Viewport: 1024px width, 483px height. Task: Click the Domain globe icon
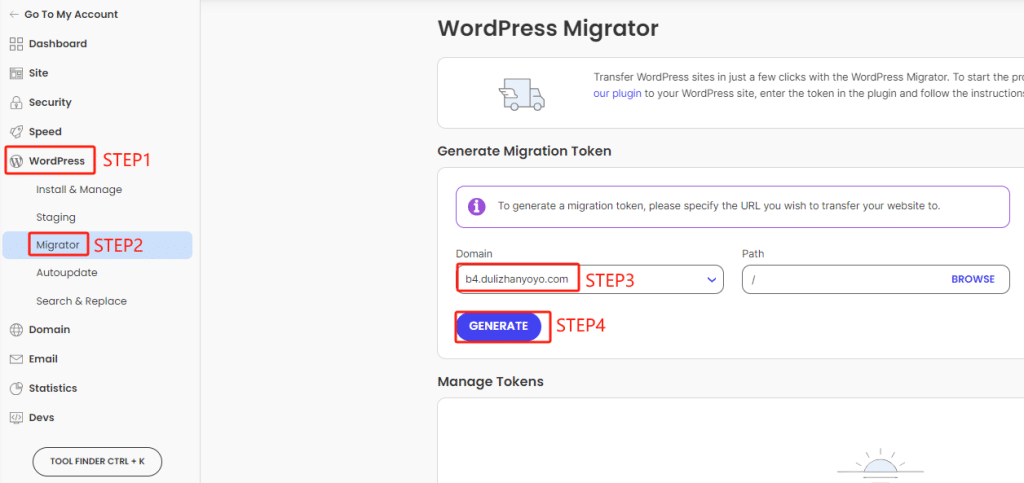click(x=16, y=330)
